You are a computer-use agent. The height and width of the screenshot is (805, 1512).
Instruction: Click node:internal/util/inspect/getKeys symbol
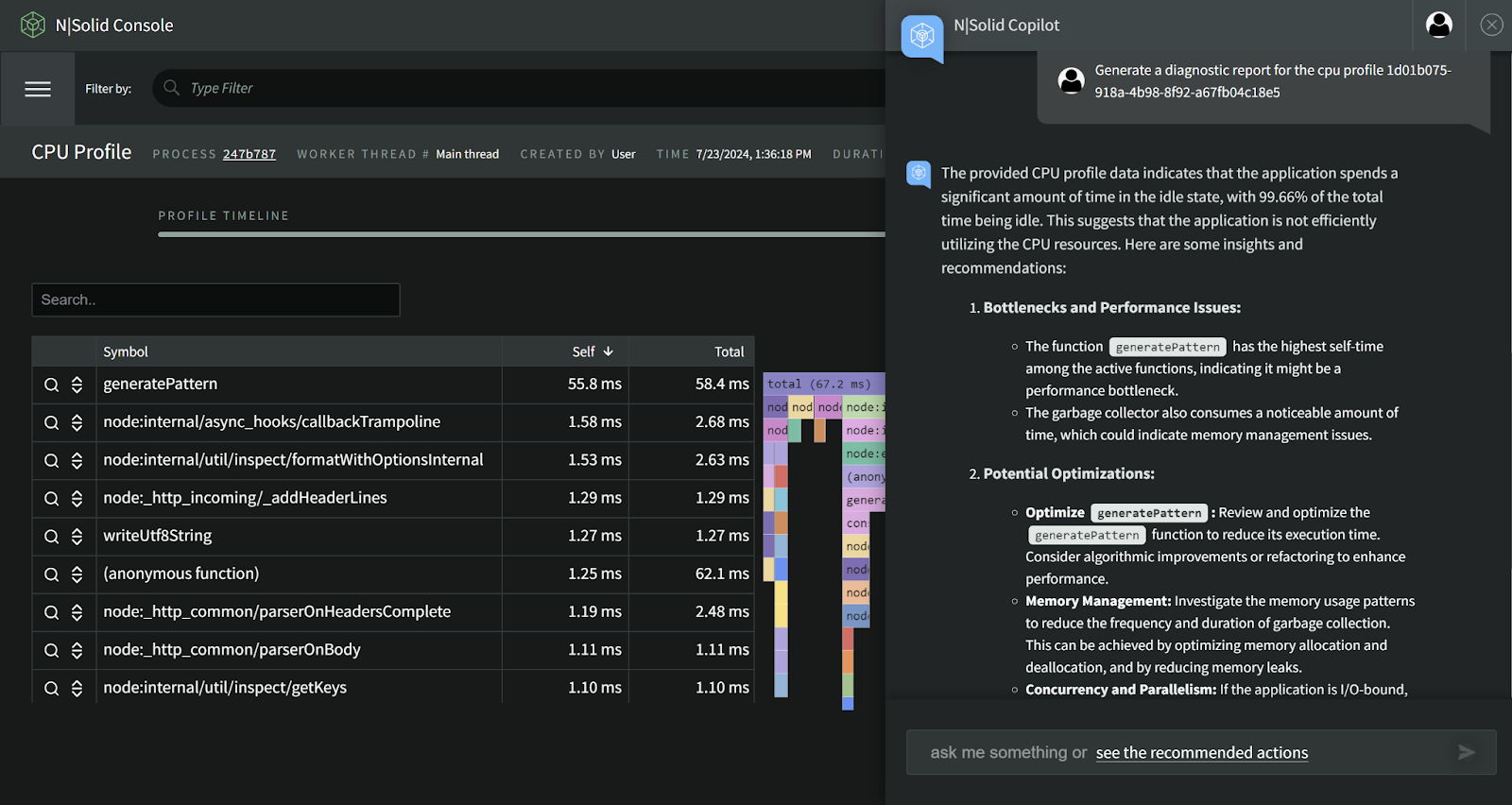click(x=225, y=687)
